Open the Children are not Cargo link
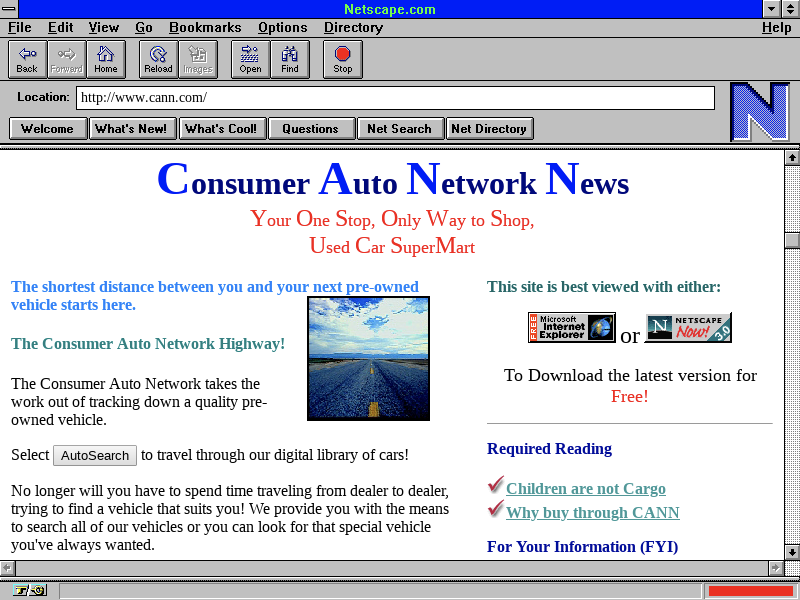 585,489
